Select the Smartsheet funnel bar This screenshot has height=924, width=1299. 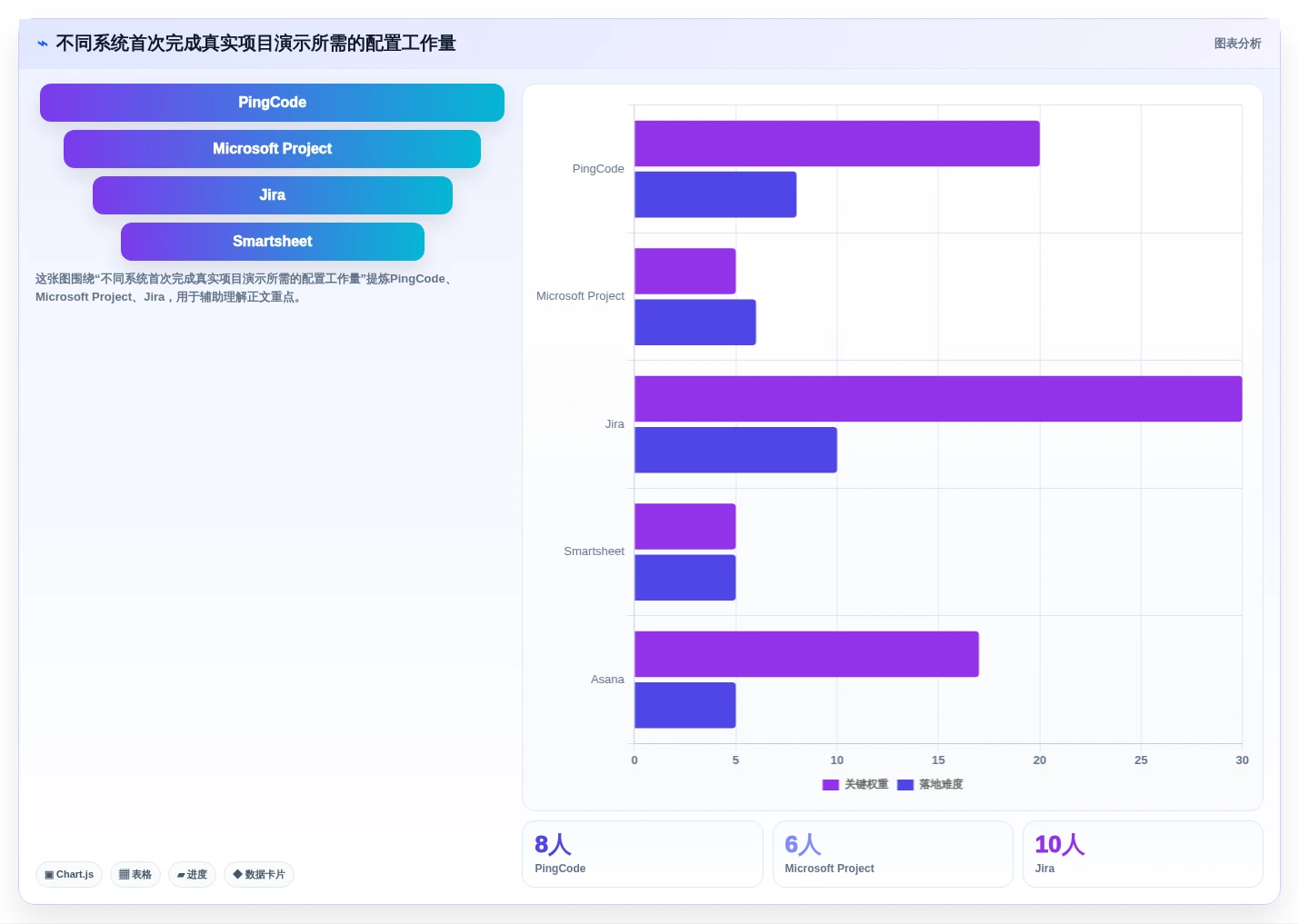click(x=272, y=242)
